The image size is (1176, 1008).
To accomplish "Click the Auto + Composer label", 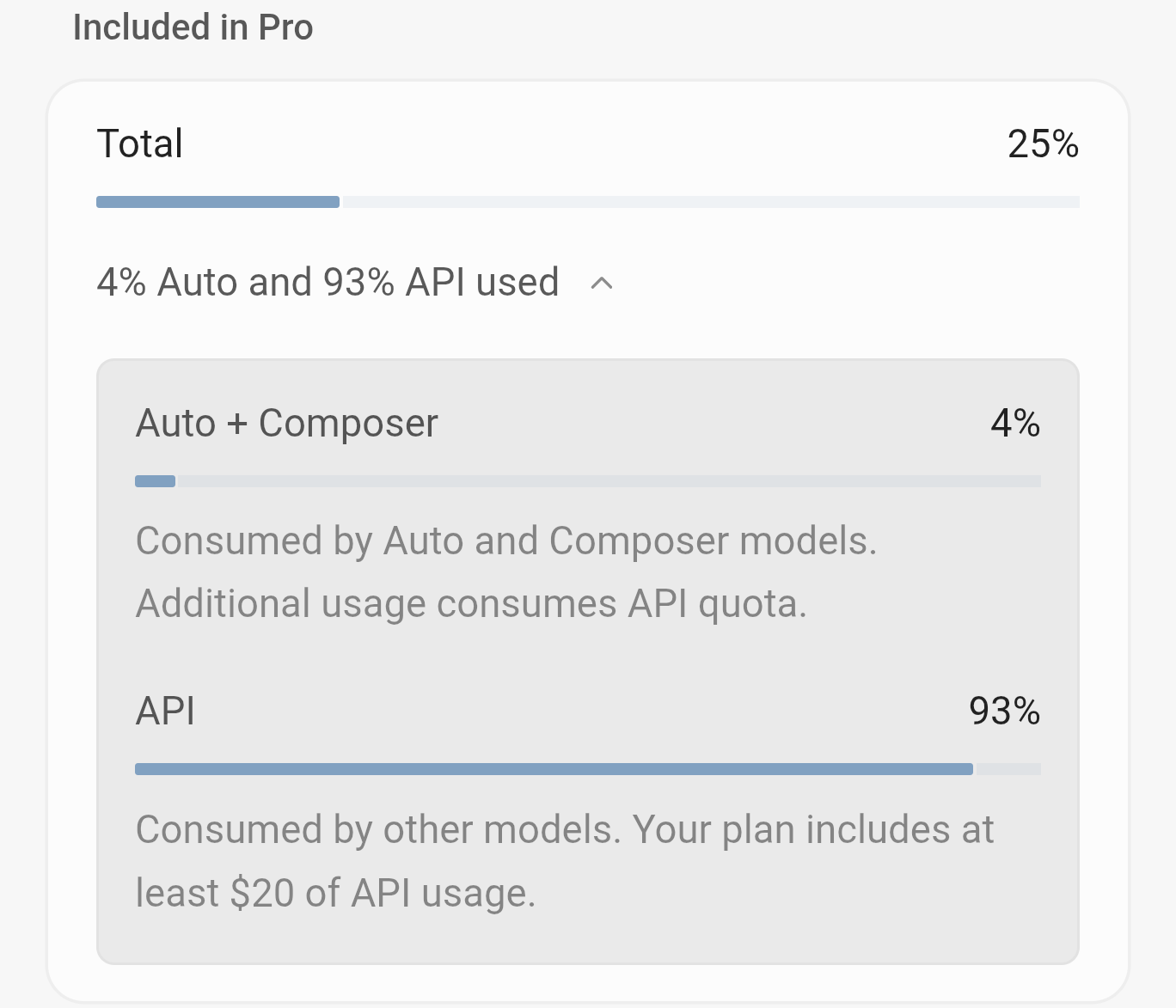I will pos(287,424).
